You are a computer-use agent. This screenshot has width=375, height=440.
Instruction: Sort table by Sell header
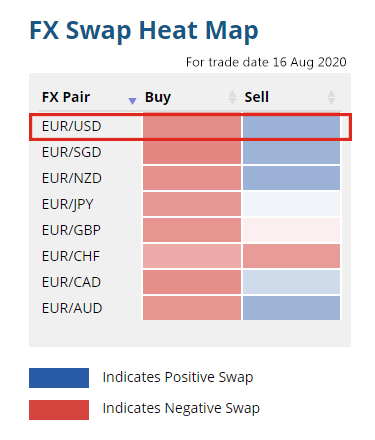(256, 97)
